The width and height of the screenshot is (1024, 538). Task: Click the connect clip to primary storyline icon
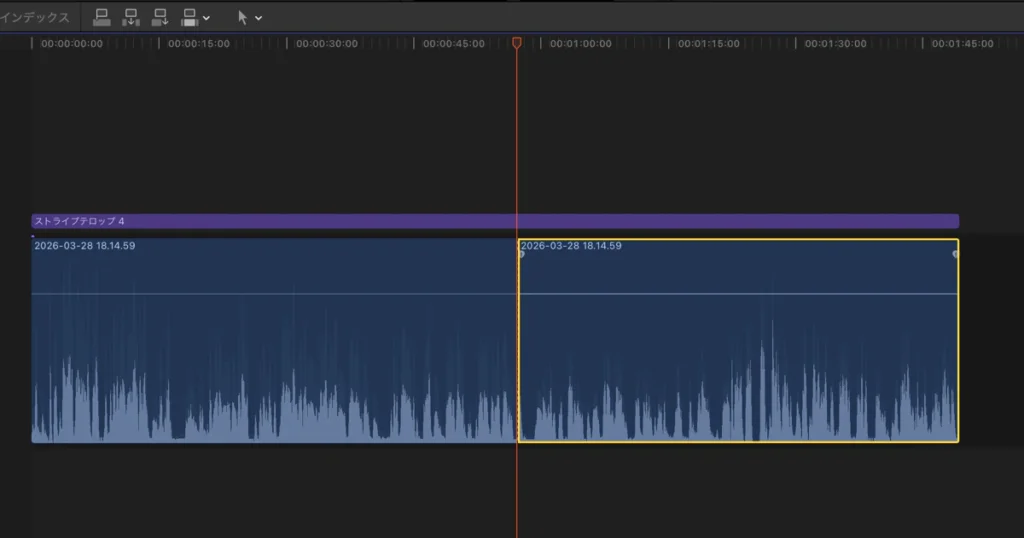tap(101, 17)
